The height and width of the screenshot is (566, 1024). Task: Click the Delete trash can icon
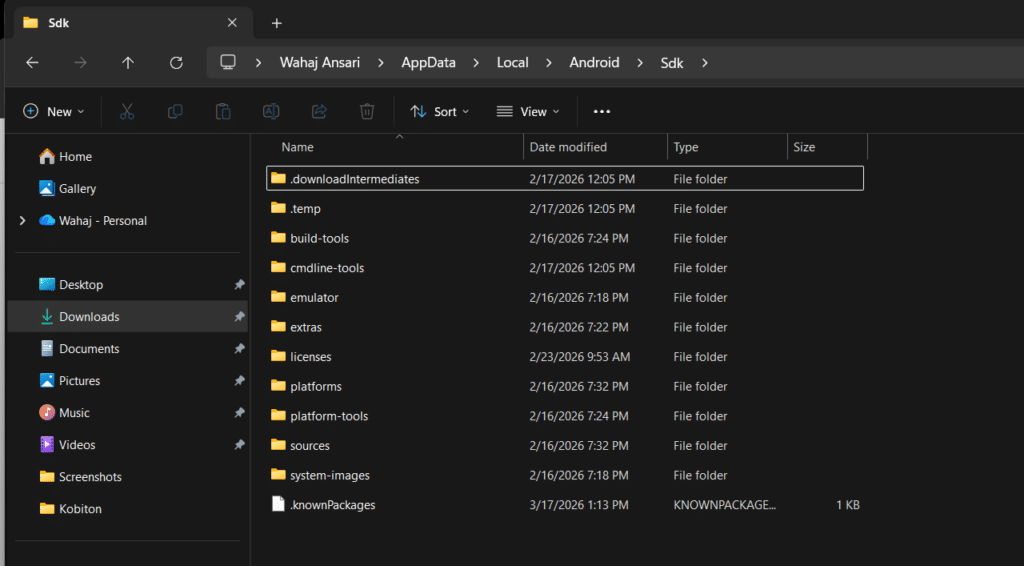[x=367, y=112]
